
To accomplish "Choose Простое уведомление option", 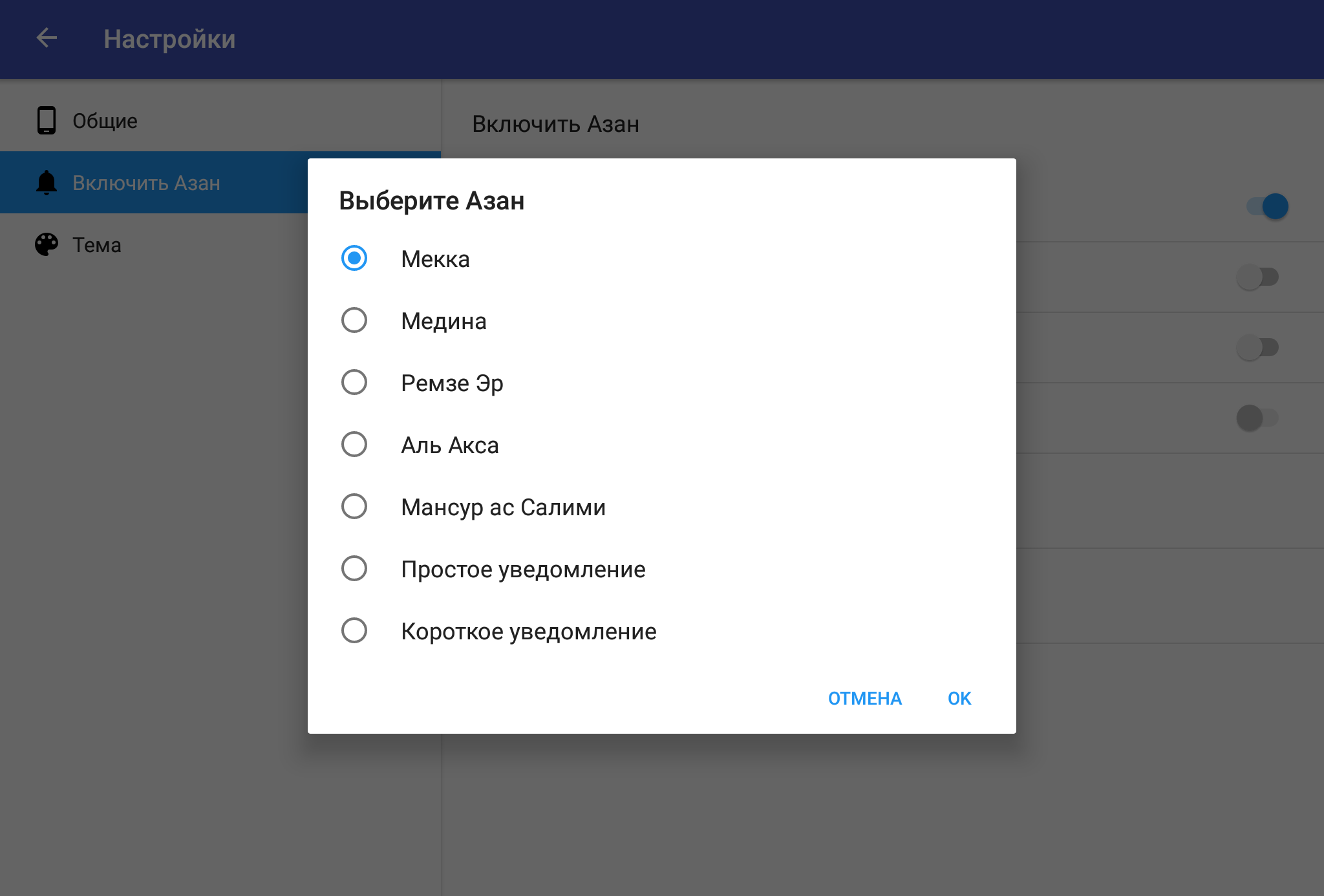I will (x=354, y=569).
